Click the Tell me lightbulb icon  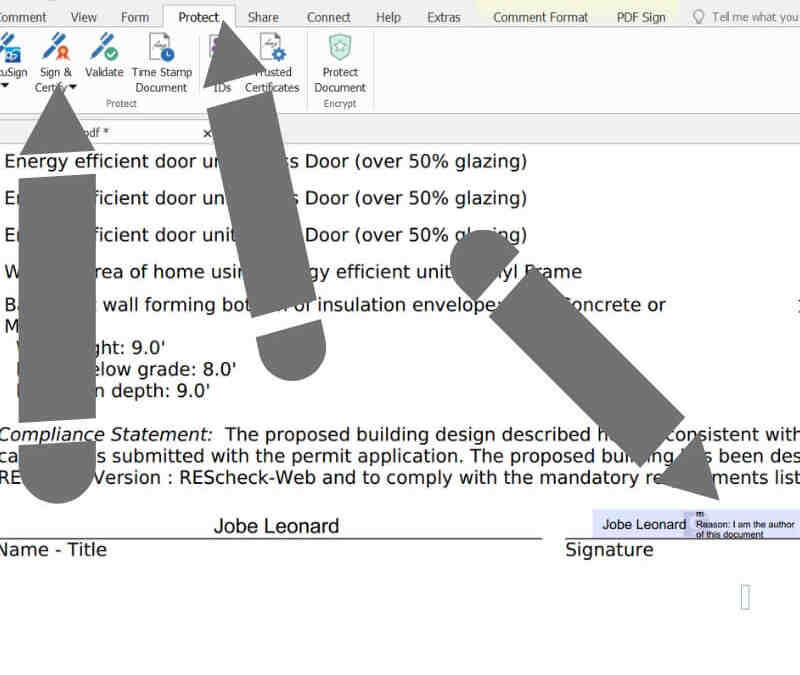(699, 17)
